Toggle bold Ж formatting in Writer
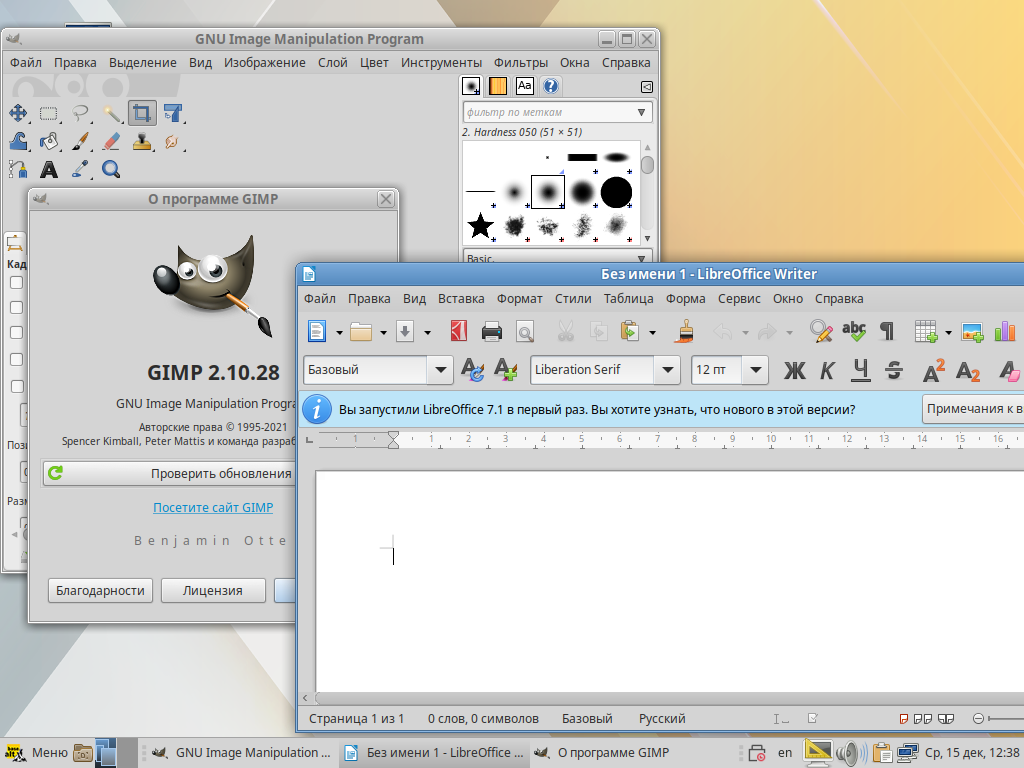Screen dimensions: 1024x768 [x=794, y=370]
